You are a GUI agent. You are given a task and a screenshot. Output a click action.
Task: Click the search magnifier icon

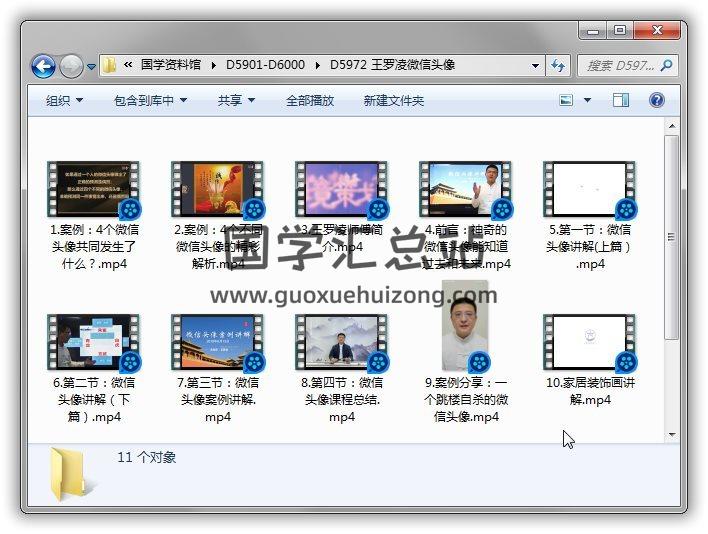click(x=666, y=66)
